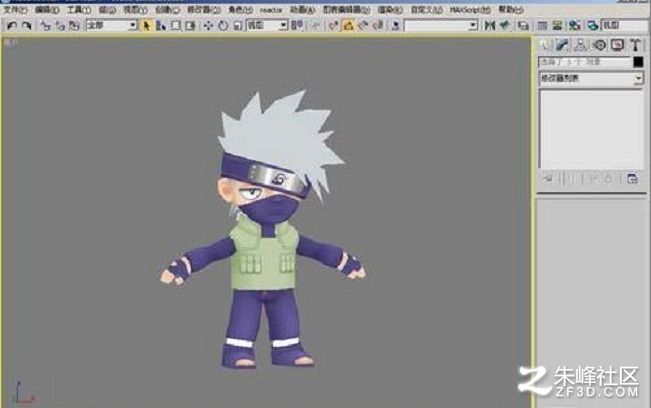This screenshot has width=651, height=408.
Task: Click inside the empty modifier stack list
Action: point(592,129)
